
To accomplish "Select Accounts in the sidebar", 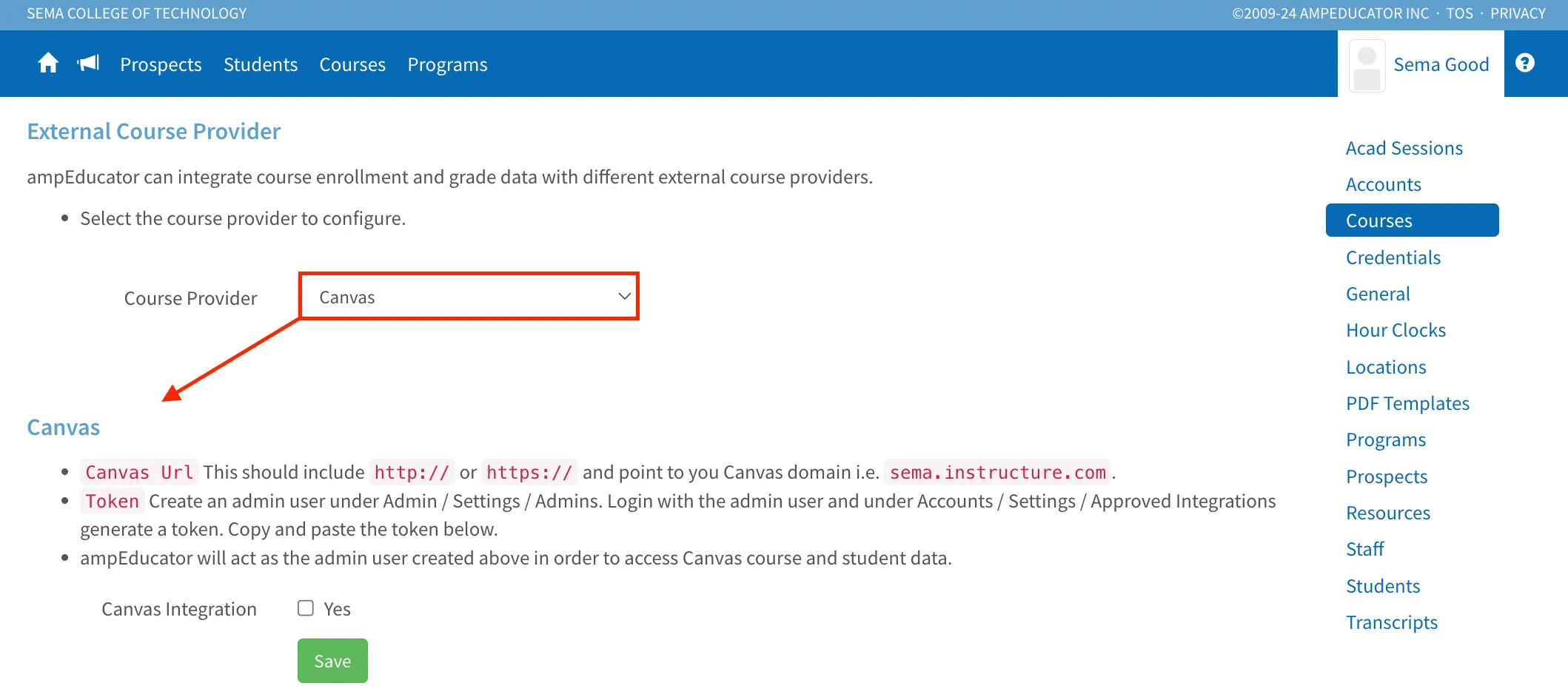I will [1383, 184].
